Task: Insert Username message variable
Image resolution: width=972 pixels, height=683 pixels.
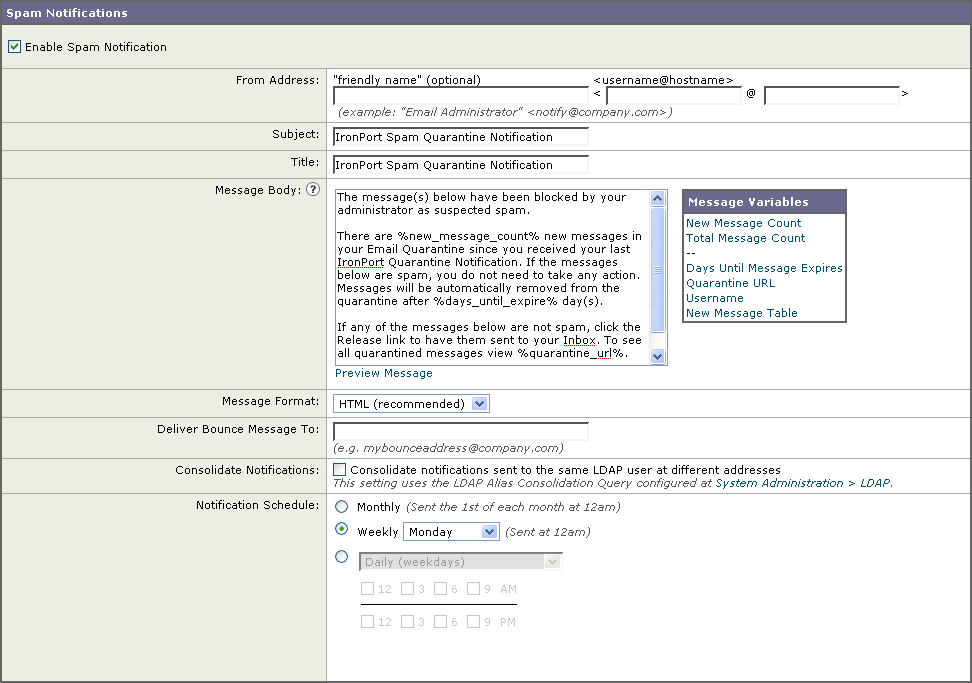Action: (x=715, y=298)
